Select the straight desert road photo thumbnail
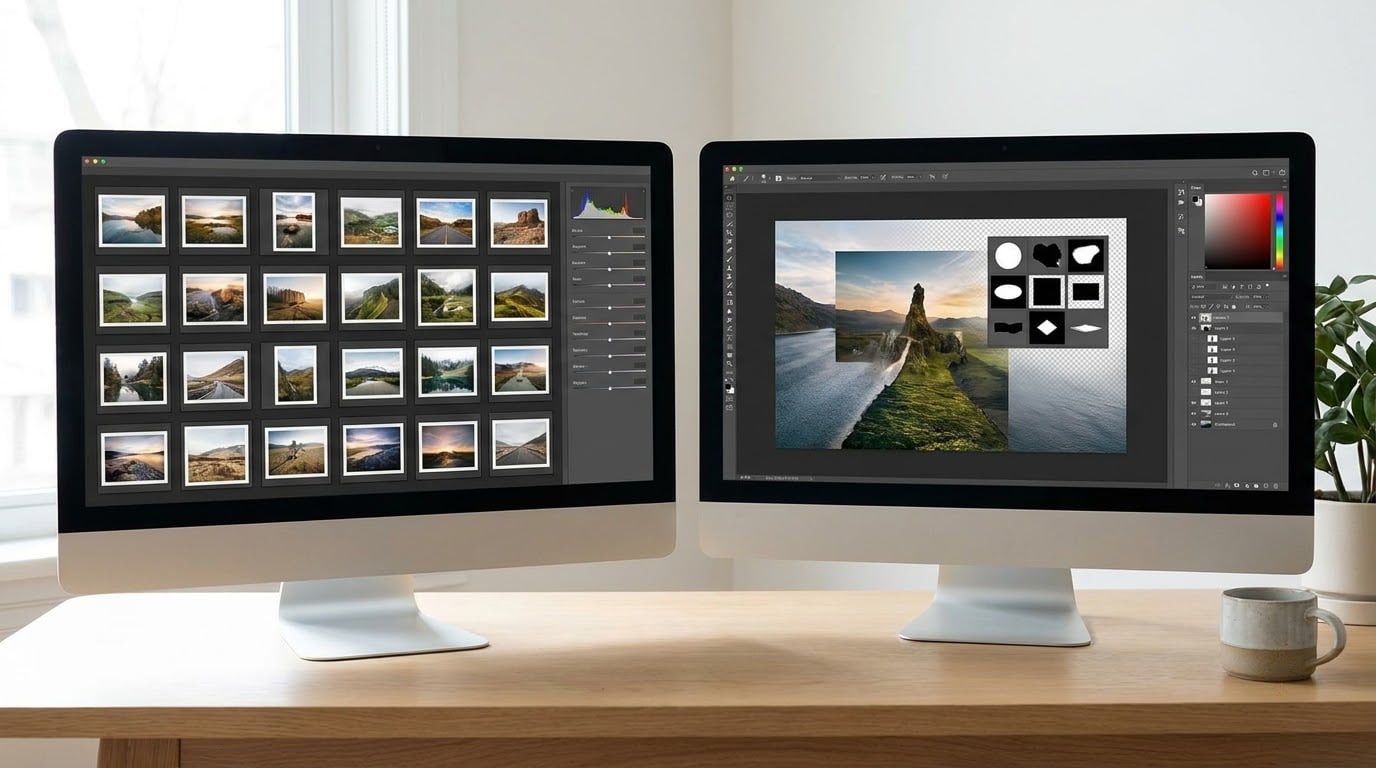Viewport: 1376px width, 768px height. 445,222
